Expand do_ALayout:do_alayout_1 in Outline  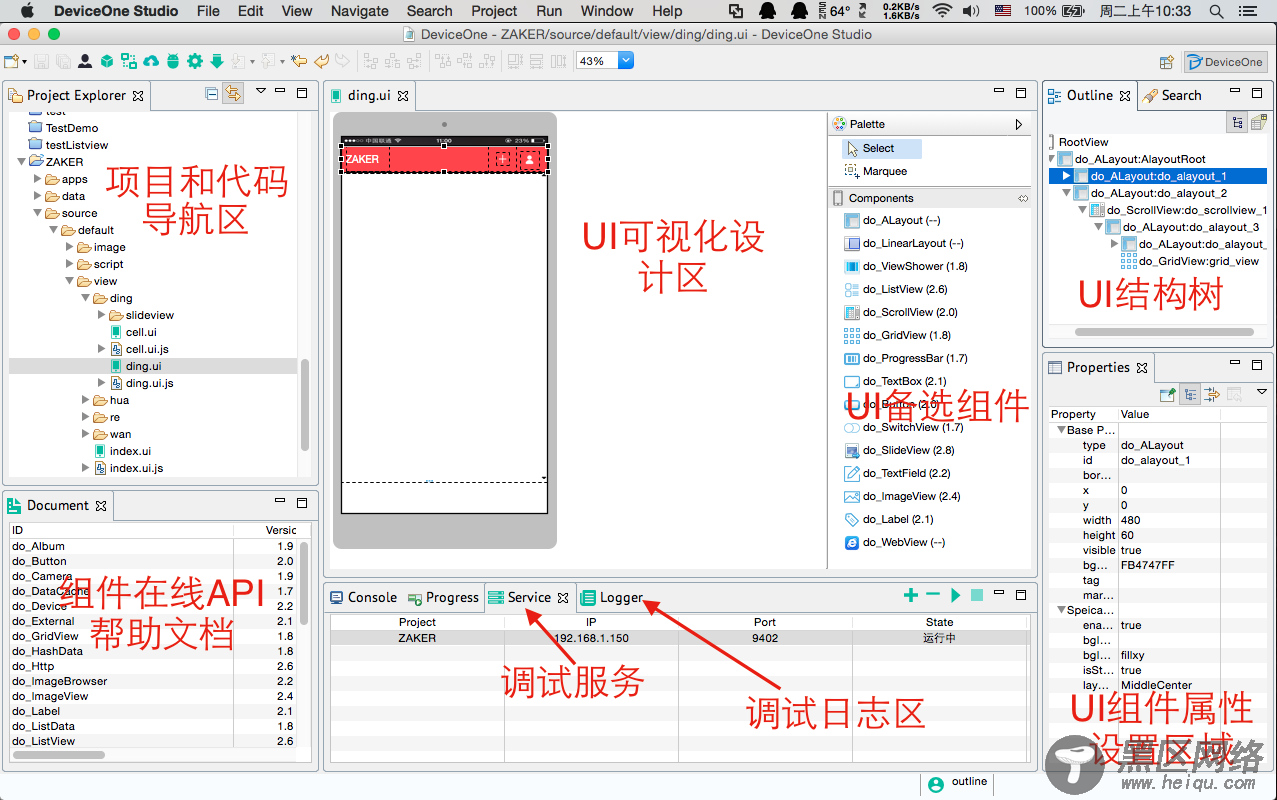pyautogui.click(x=1066, y=176)
